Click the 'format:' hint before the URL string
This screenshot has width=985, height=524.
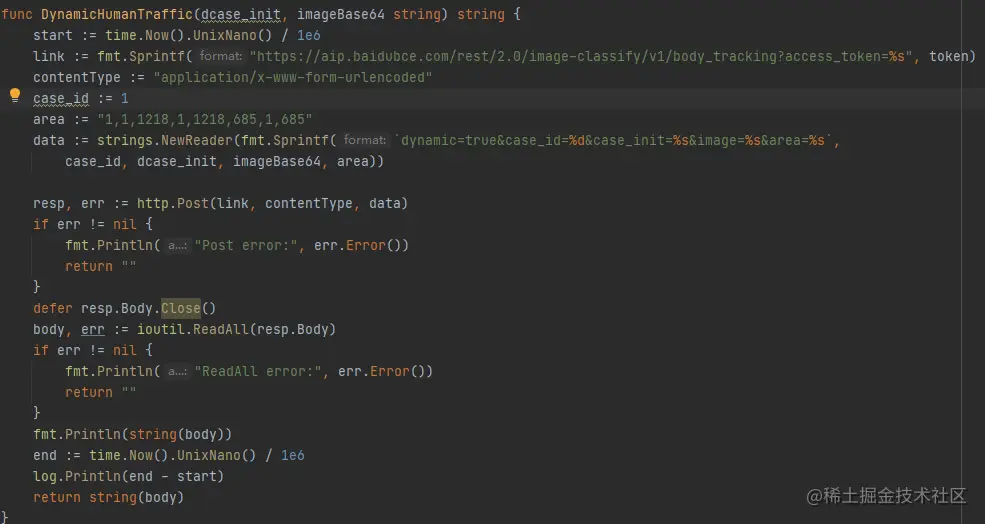[221, 56]
